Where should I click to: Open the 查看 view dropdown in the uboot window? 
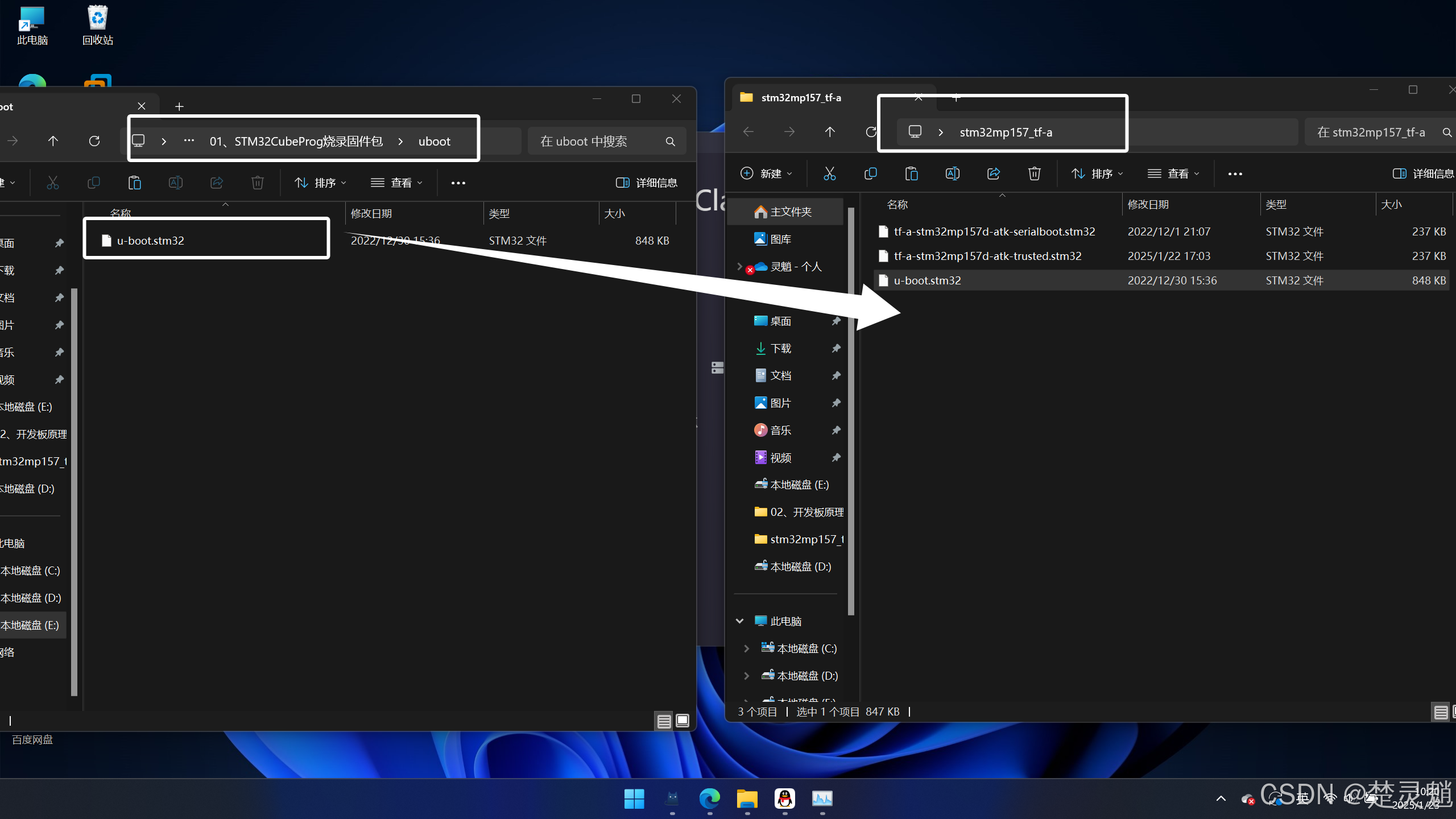click(x=396, y=183)
